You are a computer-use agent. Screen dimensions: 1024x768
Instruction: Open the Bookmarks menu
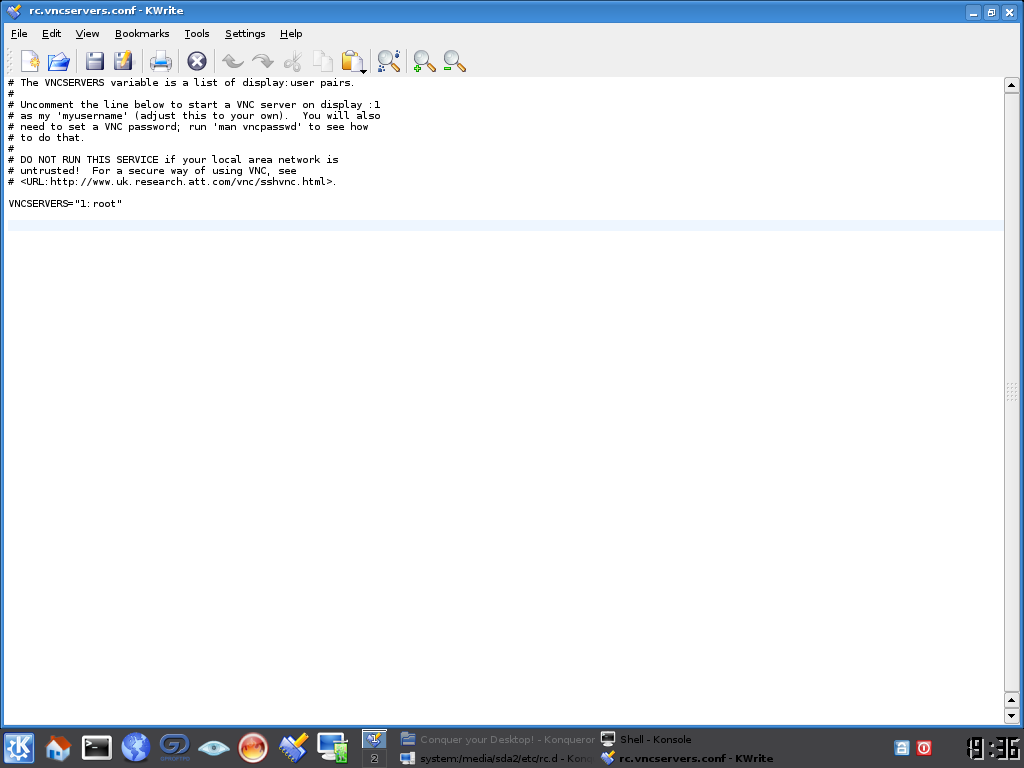142,33
